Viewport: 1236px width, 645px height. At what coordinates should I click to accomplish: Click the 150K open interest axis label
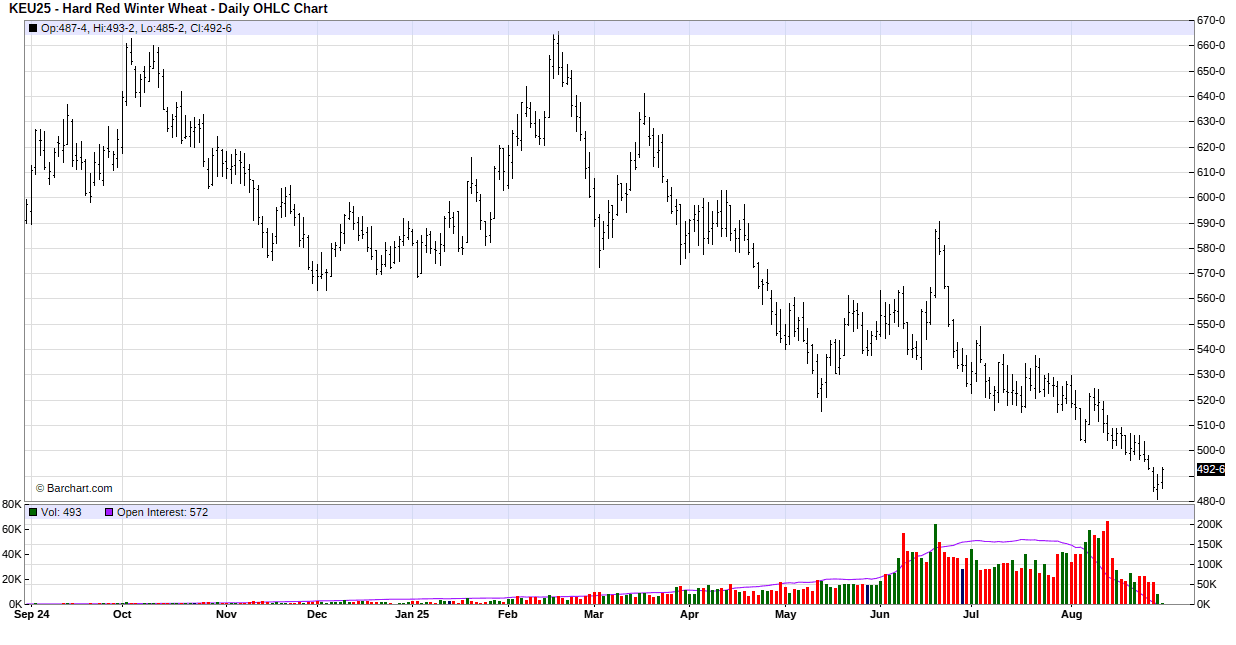[x=1210, y=544]
